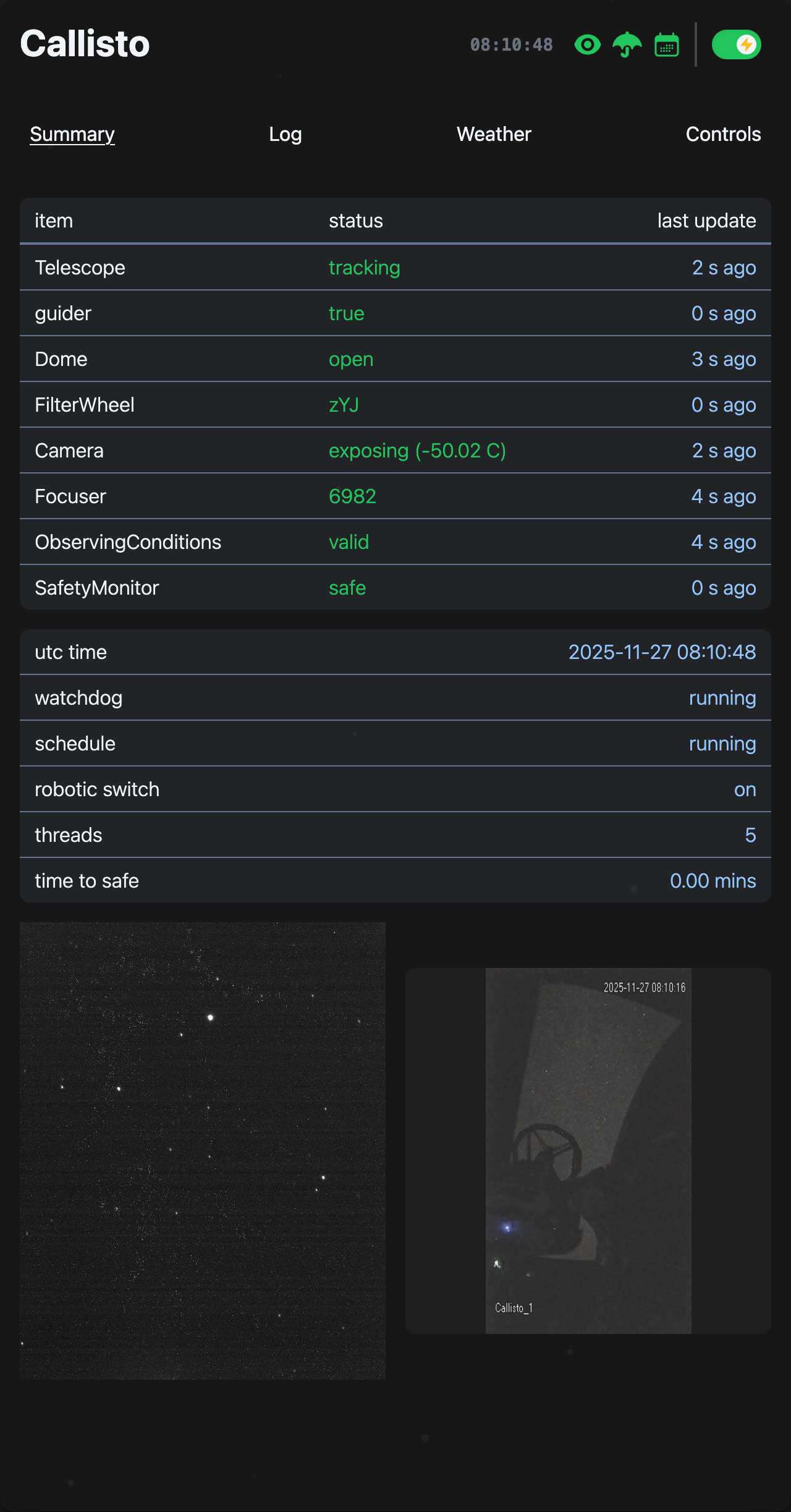Click the SafetyMonitor safe status
Screen dimensions: 791x1512
pos(347,588)
